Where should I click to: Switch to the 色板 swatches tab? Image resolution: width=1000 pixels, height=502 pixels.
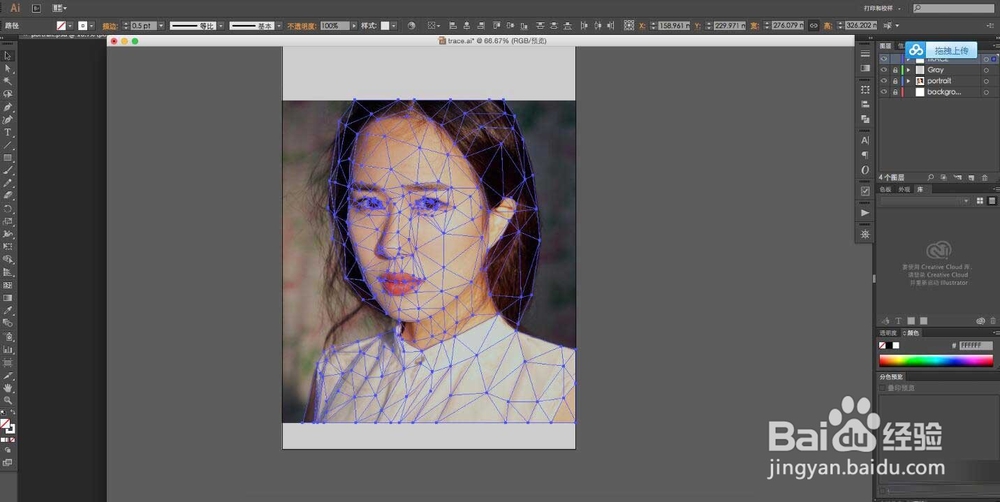pyautogui.click(x=886, y=189)
